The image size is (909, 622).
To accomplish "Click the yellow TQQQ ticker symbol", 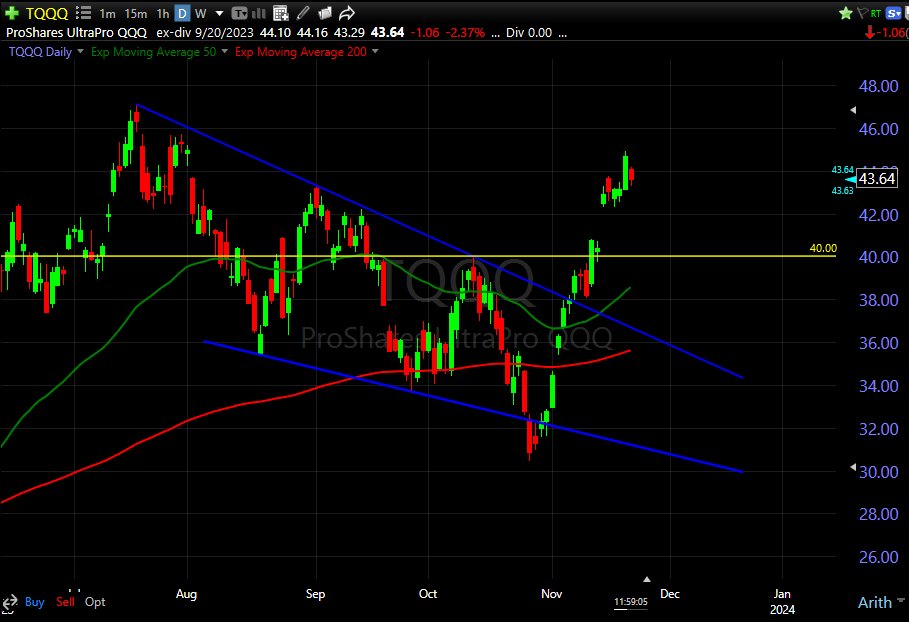I will [x=47, y=13].
